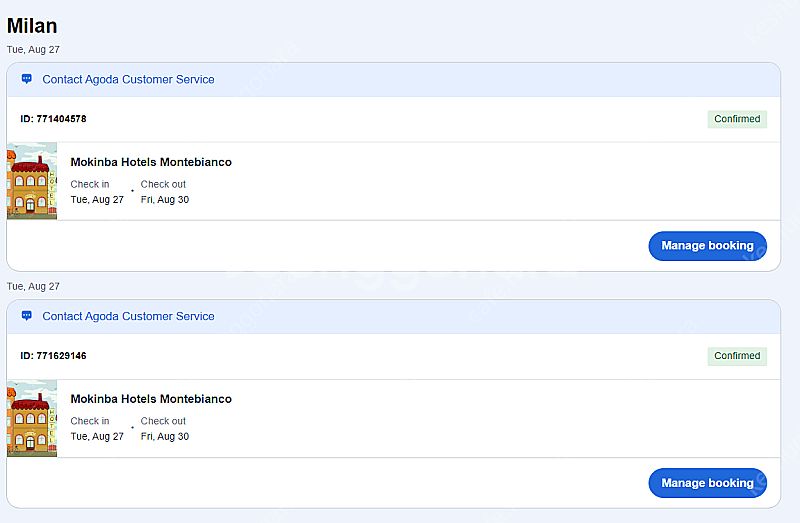
Task: Select booking ID 771404578 text
Action: (x=53, y=119)
